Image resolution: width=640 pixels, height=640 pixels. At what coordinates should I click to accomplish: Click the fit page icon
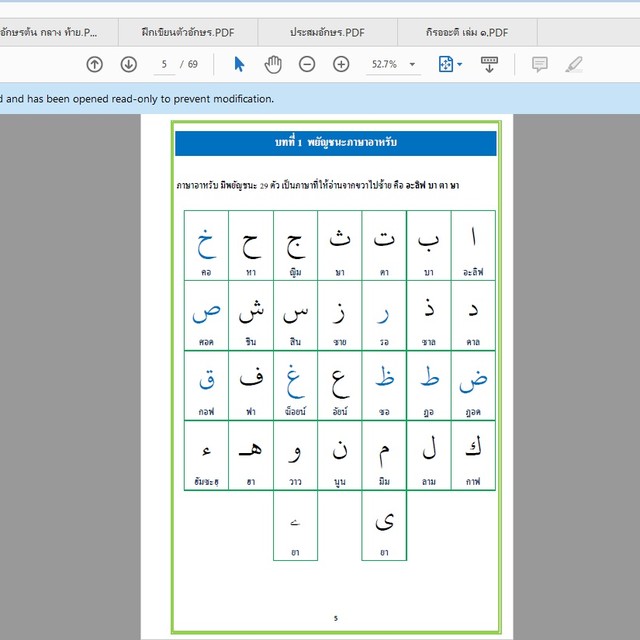446,64
